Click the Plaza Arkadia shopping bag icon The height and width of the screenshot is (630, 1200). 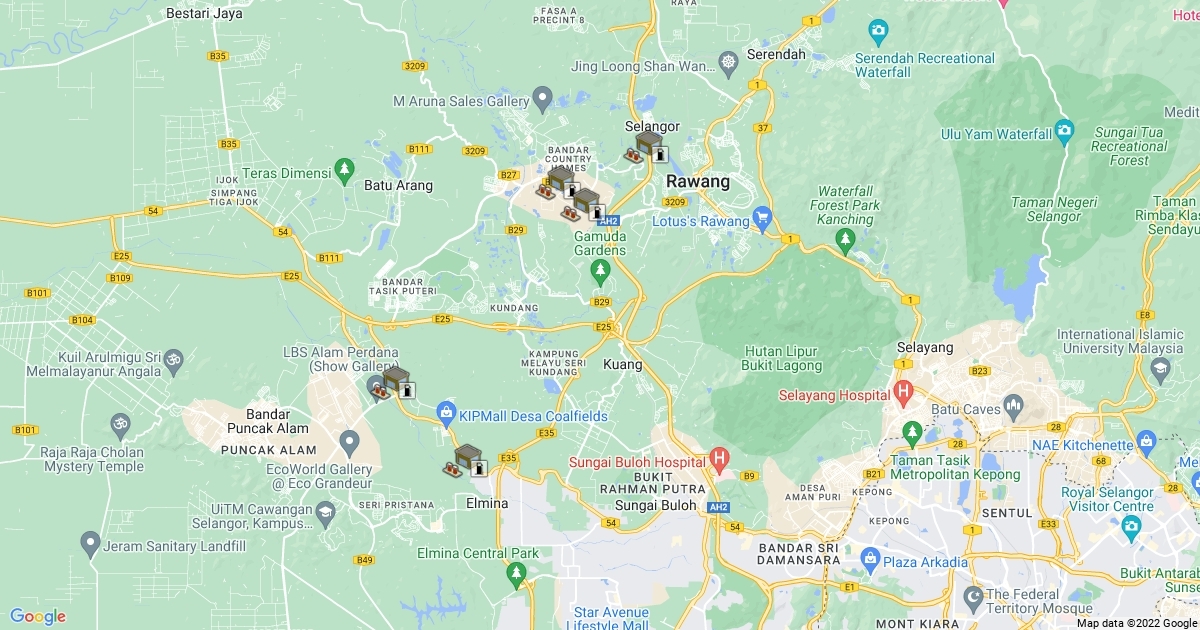click(x=869, y=558)
